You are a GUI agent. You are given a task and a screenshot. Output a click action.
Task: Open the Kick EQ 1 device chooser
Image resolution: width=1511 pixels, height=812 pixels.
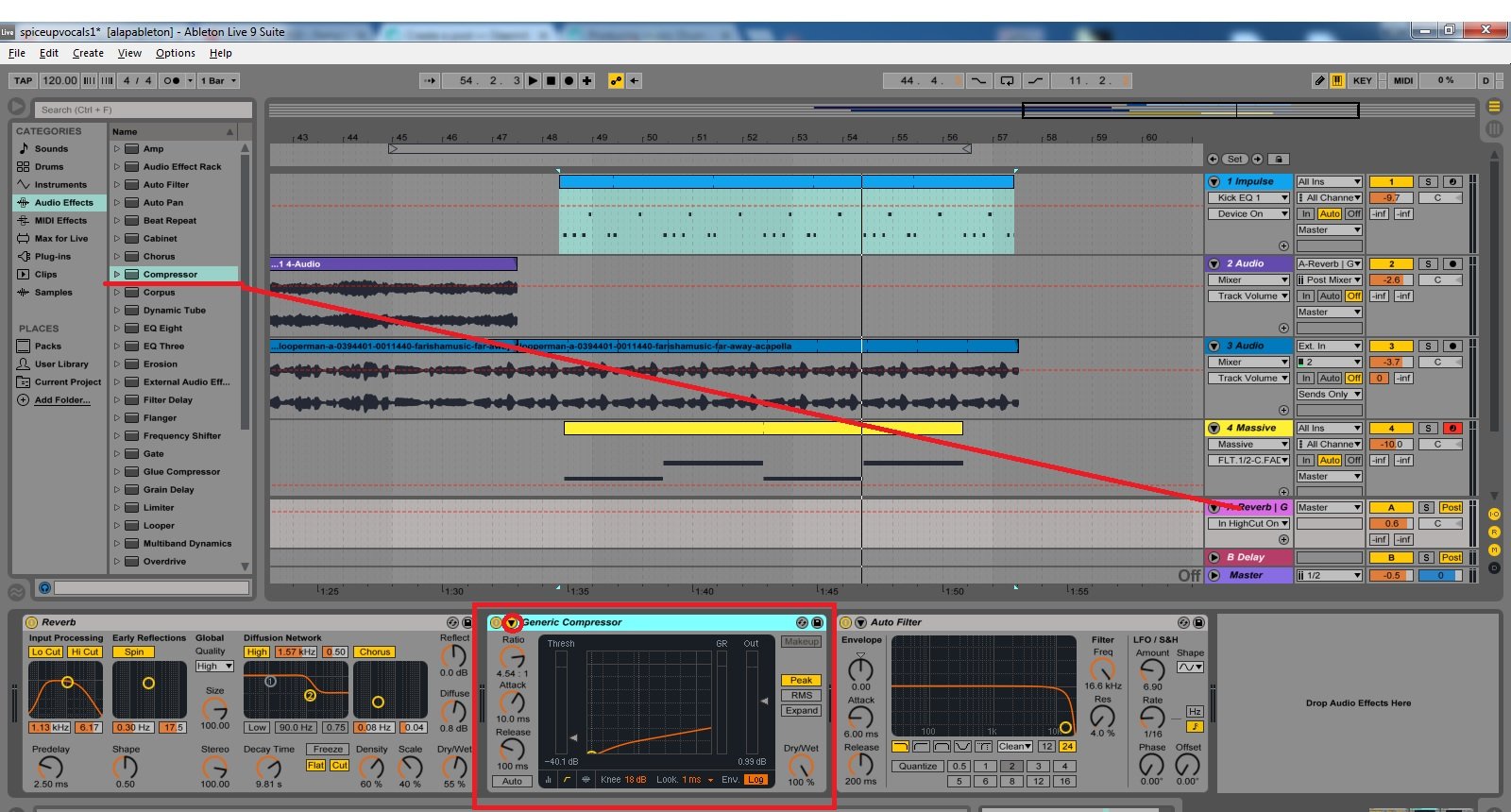tap(1248, 198)
